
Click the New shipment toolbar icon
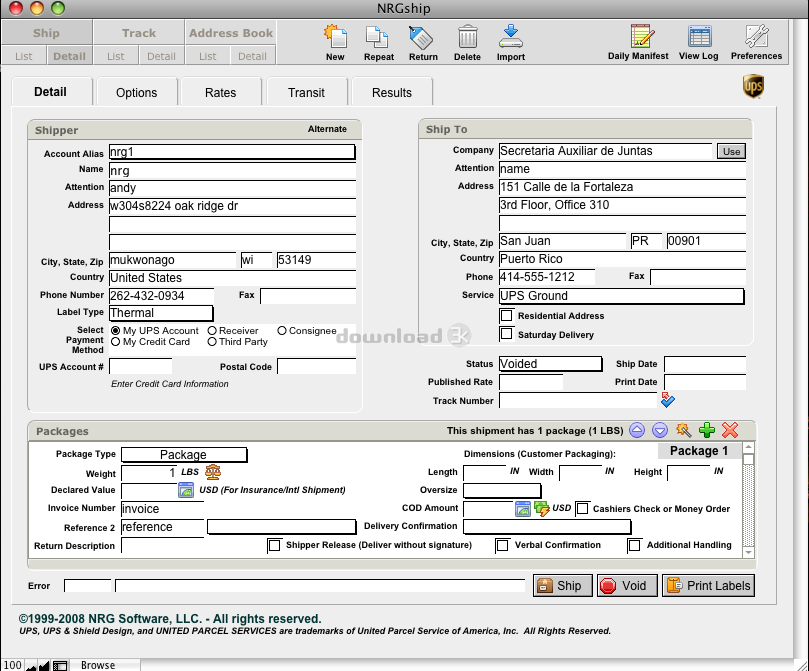(335, 38)
